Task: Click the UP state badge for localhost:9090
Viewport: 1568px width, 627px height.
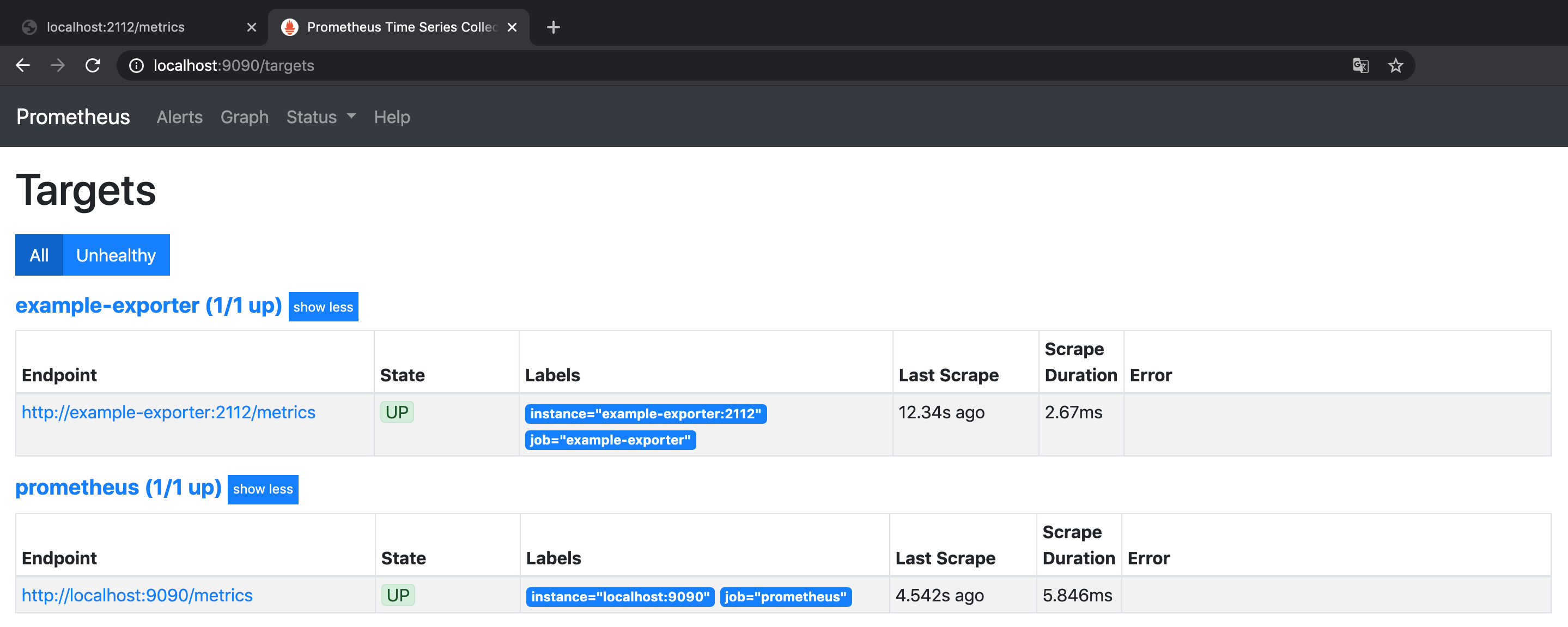Action: [398, 595]
